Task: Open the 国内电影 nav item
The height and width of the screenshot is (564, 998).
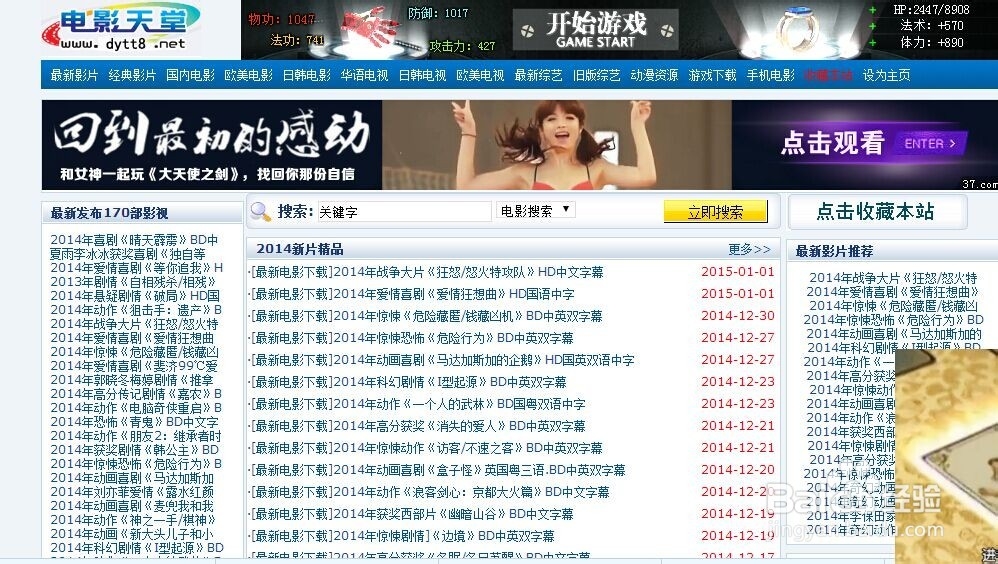Action: point(190,75)
